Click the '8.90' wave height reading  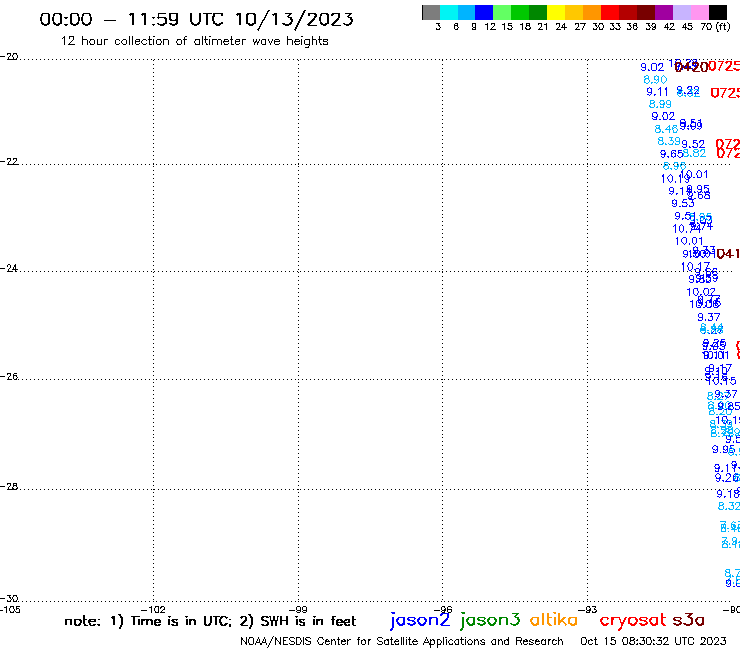[655, 80]
